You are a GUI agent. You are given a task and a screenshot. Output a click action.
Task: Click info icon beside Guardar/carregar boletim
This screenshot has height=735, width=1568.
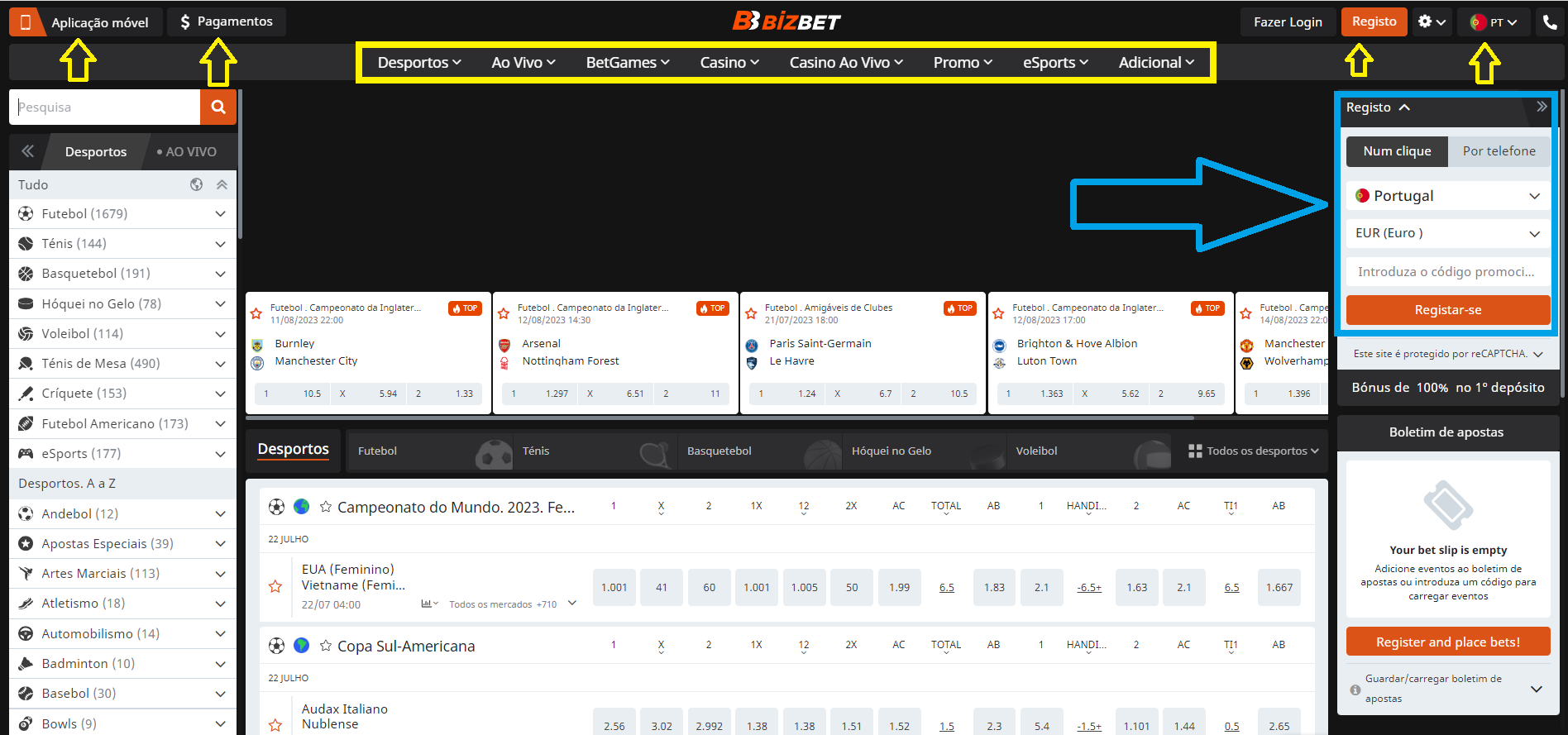pos(1355,690)
